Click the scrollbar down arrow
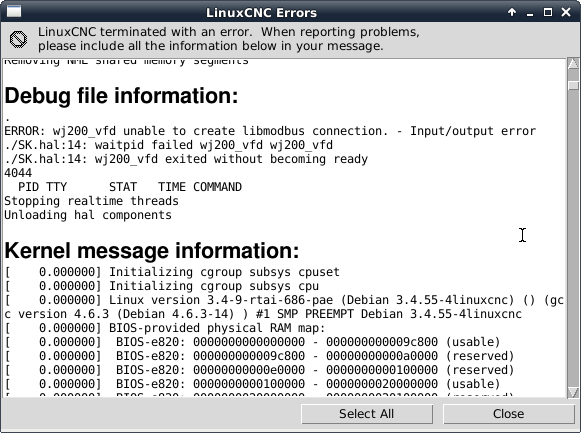The height and width of the screenshot is (433, 581). click(x=573, y=392)
